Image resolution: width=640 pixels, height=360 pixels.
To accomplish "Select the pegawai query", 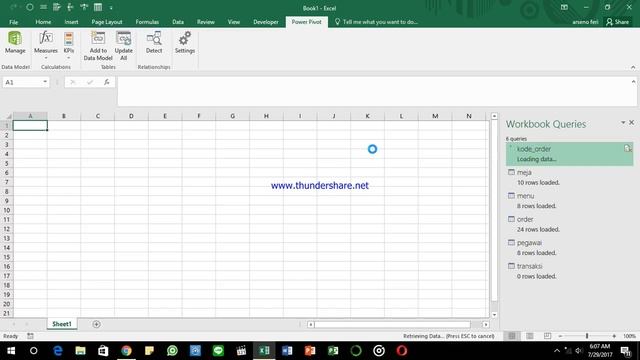I will point(569,247).
